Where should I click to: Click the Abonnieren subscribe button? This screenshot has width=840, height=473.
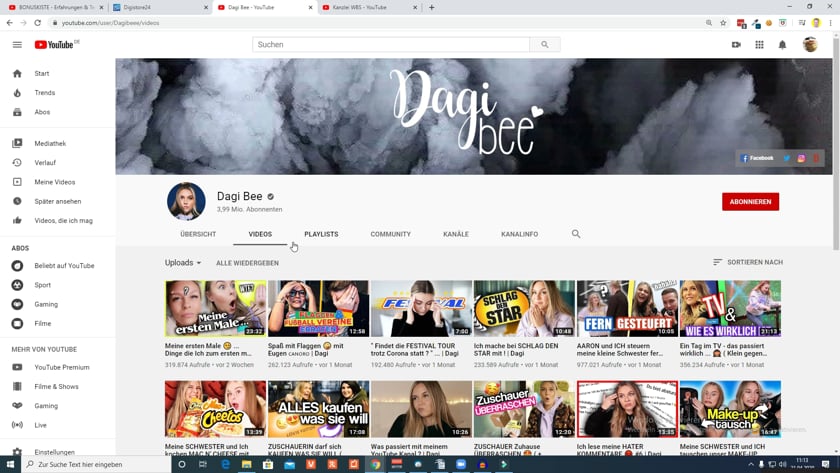(751, 202)
